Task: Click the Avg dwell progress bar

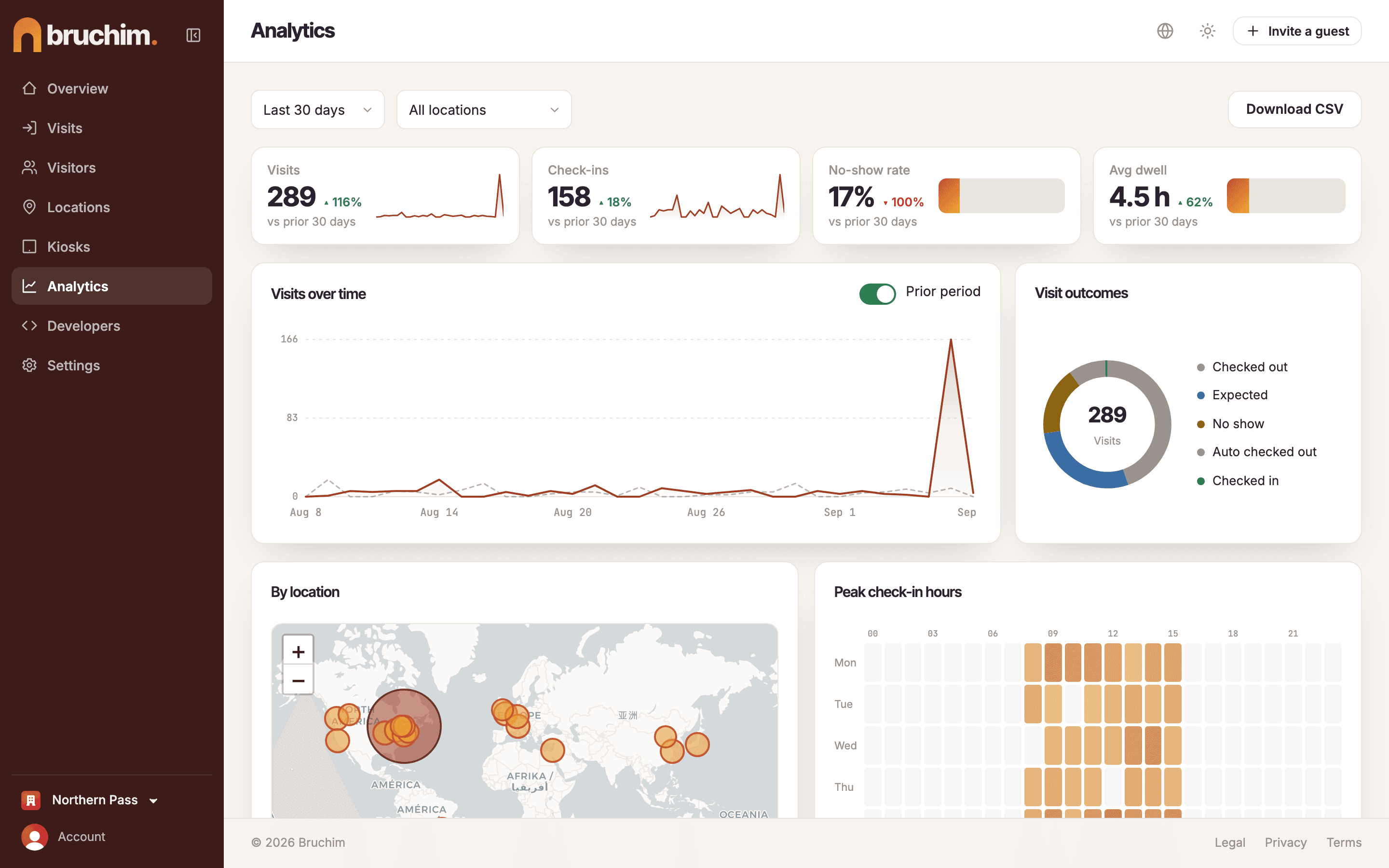Action: click(1286, 196)
